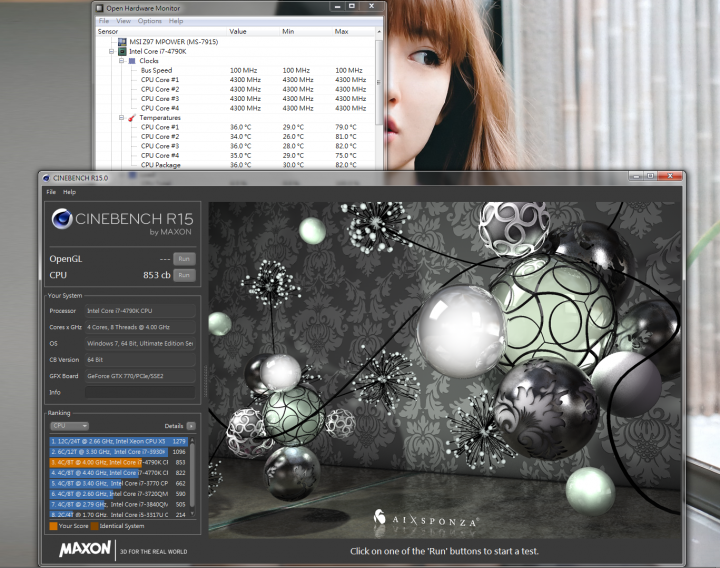Open Help menu in Cinebench

coord(69,192)
